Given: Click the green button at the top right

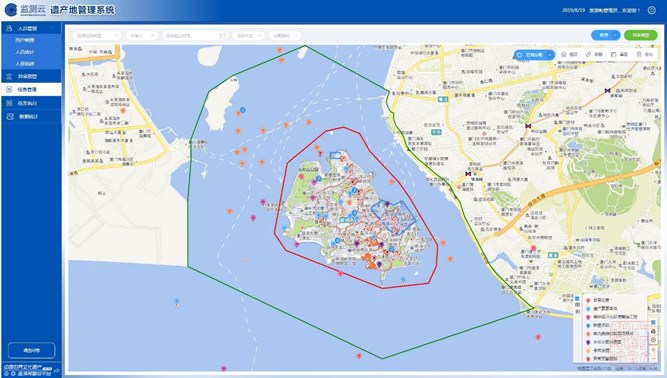Looking at the screenshot, I should pyautogui.click(x=641, y=35).
